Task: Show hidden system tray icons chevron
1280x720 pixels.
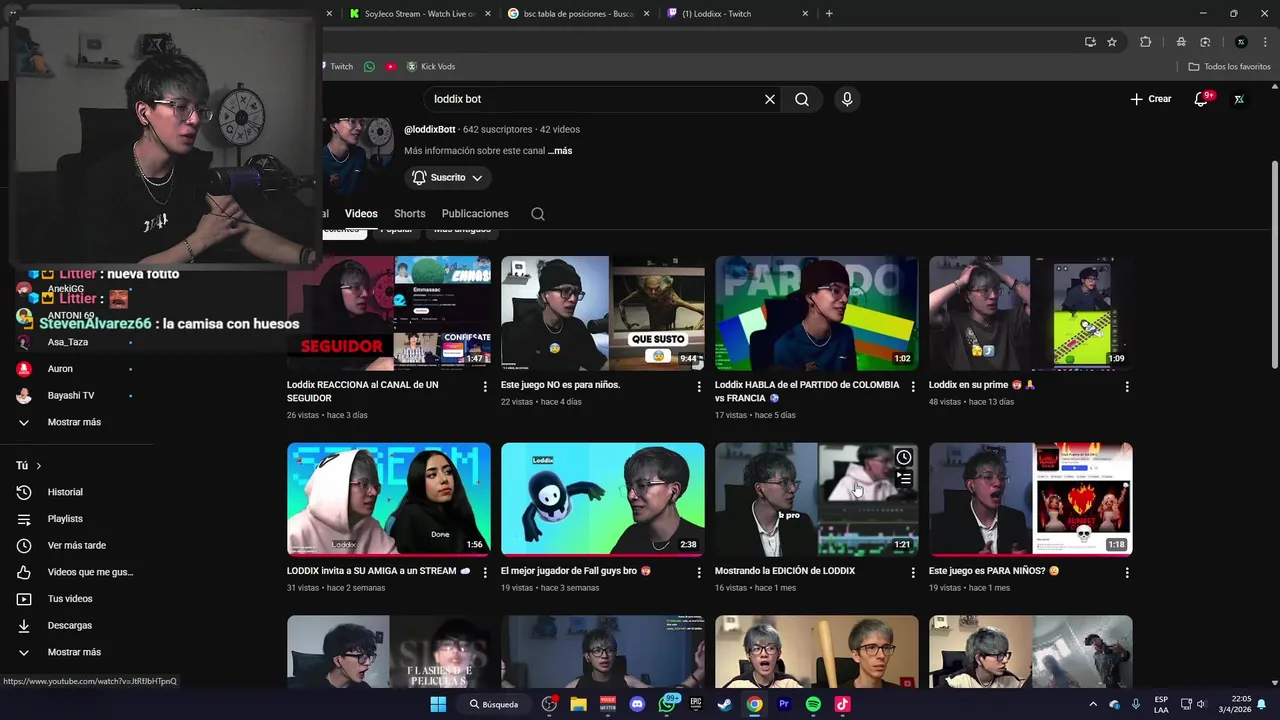Action: pyautogui.click(x=1093, y=704)
